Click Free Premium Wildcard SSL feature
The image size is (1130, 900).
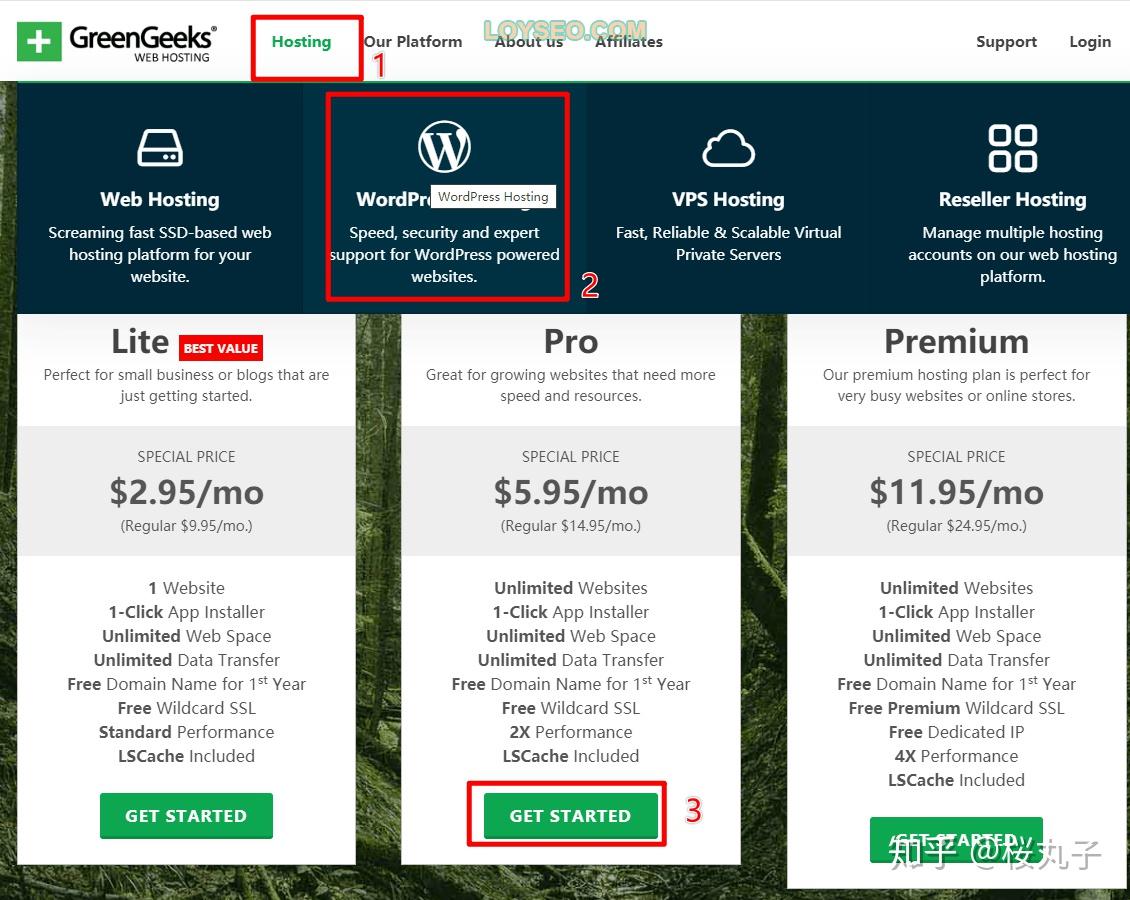coord(956,708)
